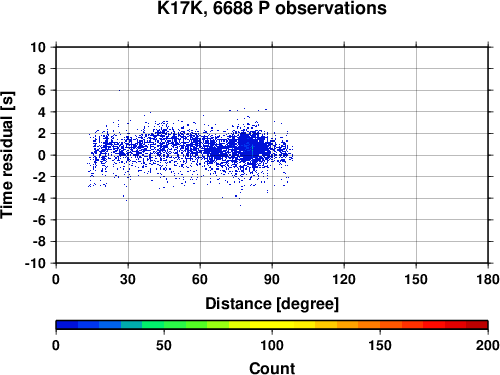Click the x-axis tick label 120
The height and width of the screenshot is (375, 500).
click(344, 279)
